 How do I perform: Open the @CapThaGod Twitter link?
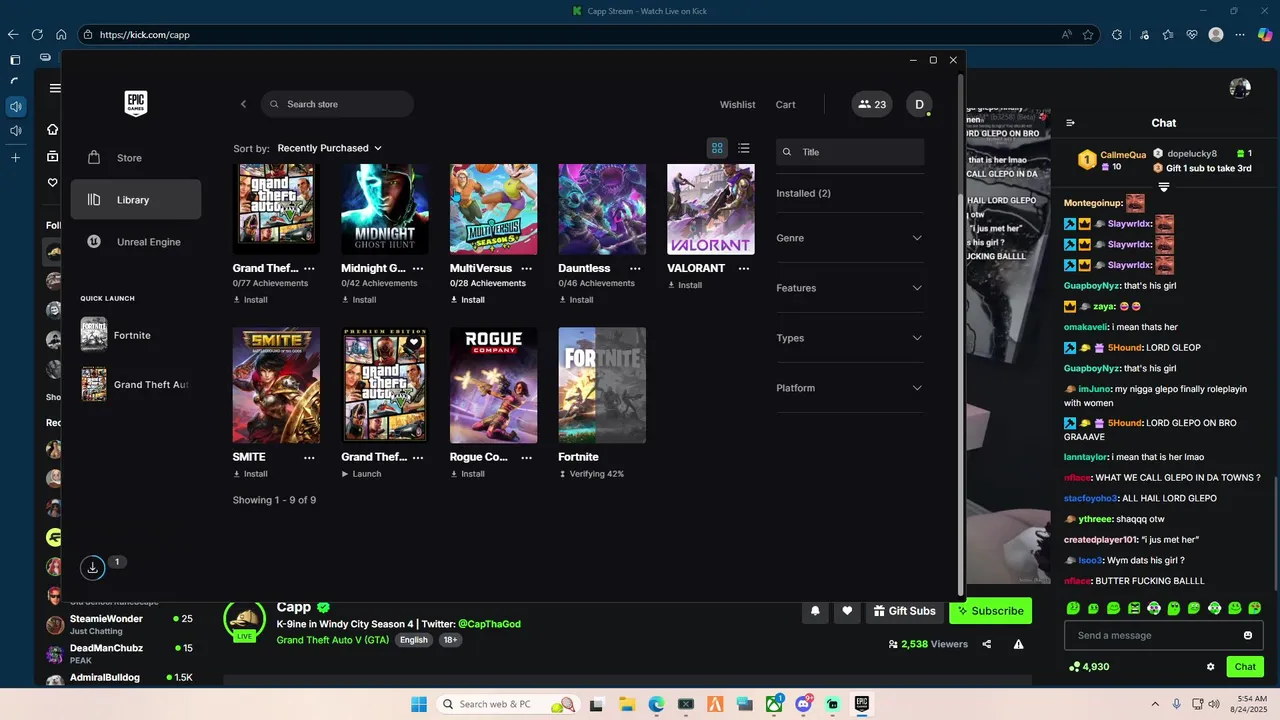tap(489, 624)
